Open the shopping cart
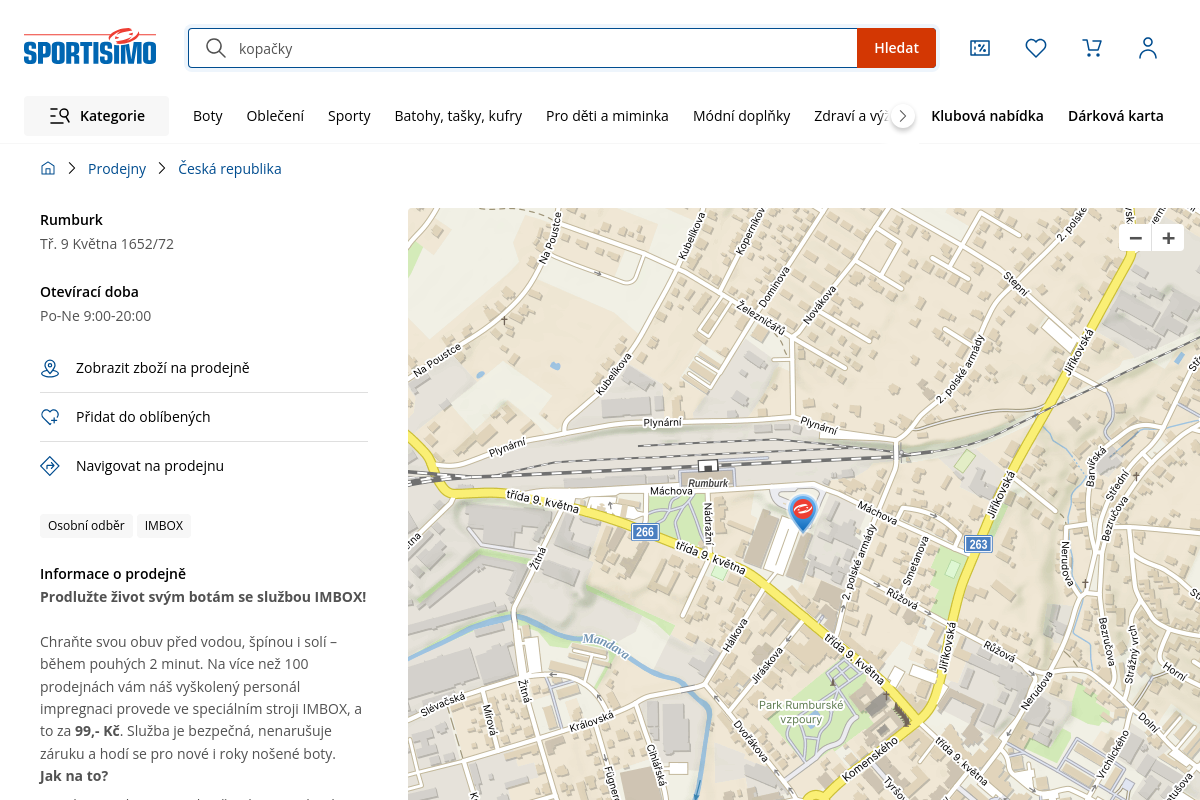 coord(1092,48)
